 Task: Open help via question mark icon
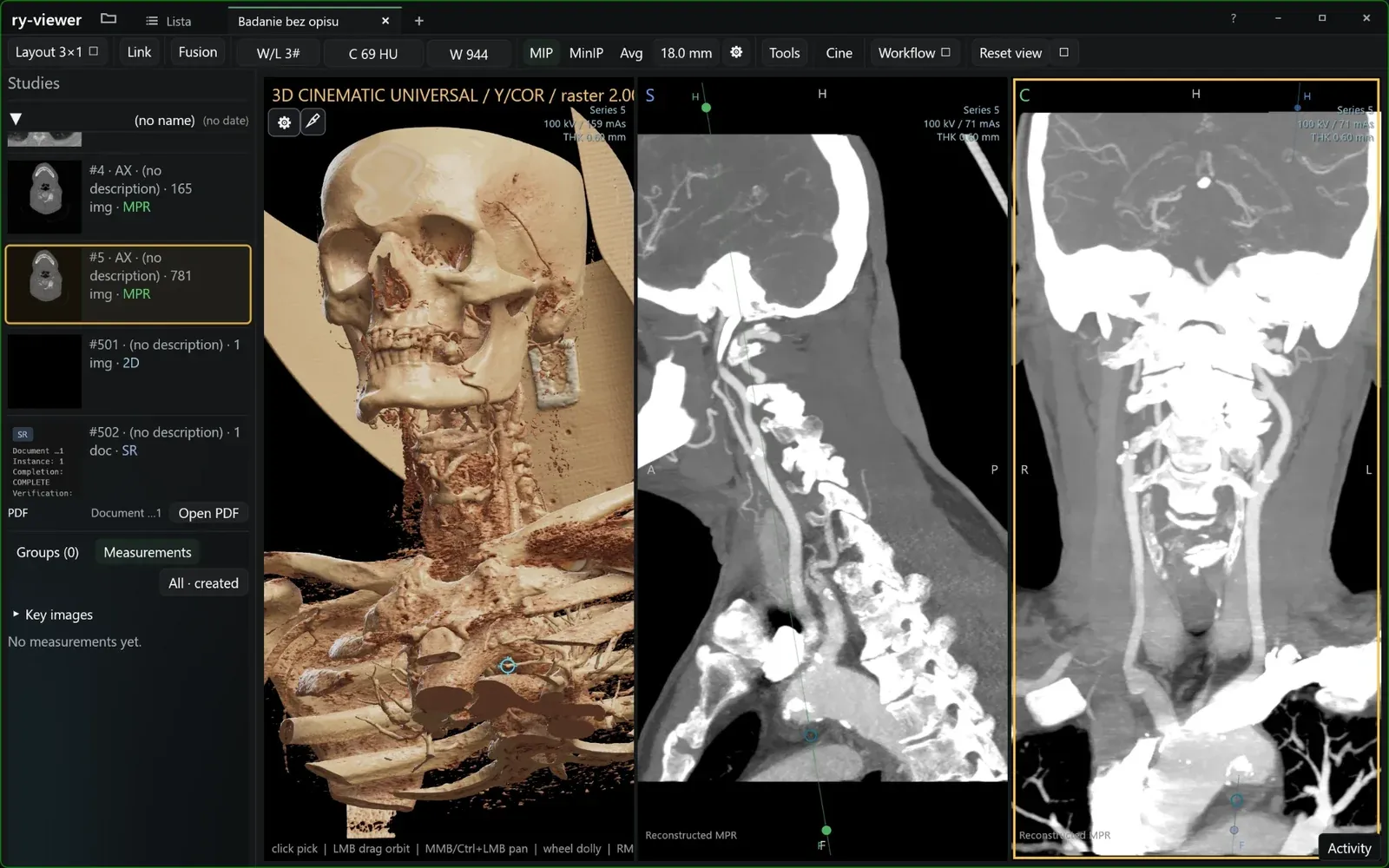[1233, 18]
